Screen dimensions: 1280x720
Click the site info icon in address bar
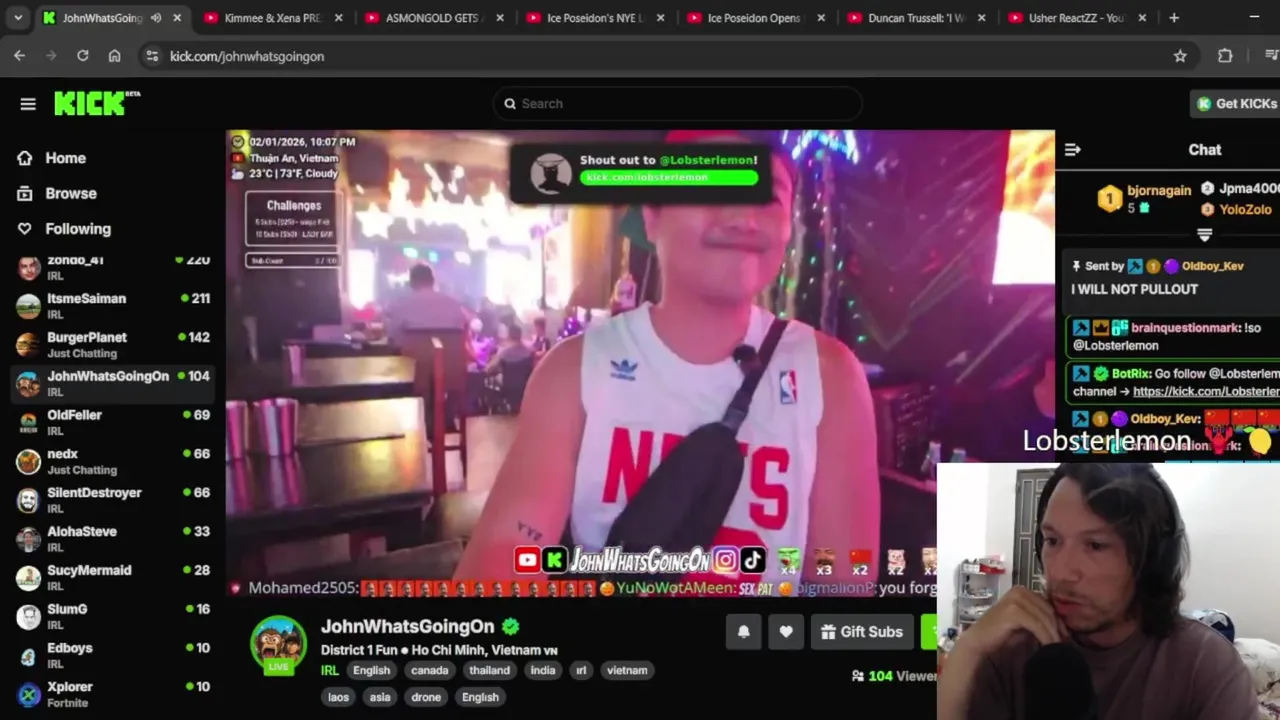click(152, 57)
